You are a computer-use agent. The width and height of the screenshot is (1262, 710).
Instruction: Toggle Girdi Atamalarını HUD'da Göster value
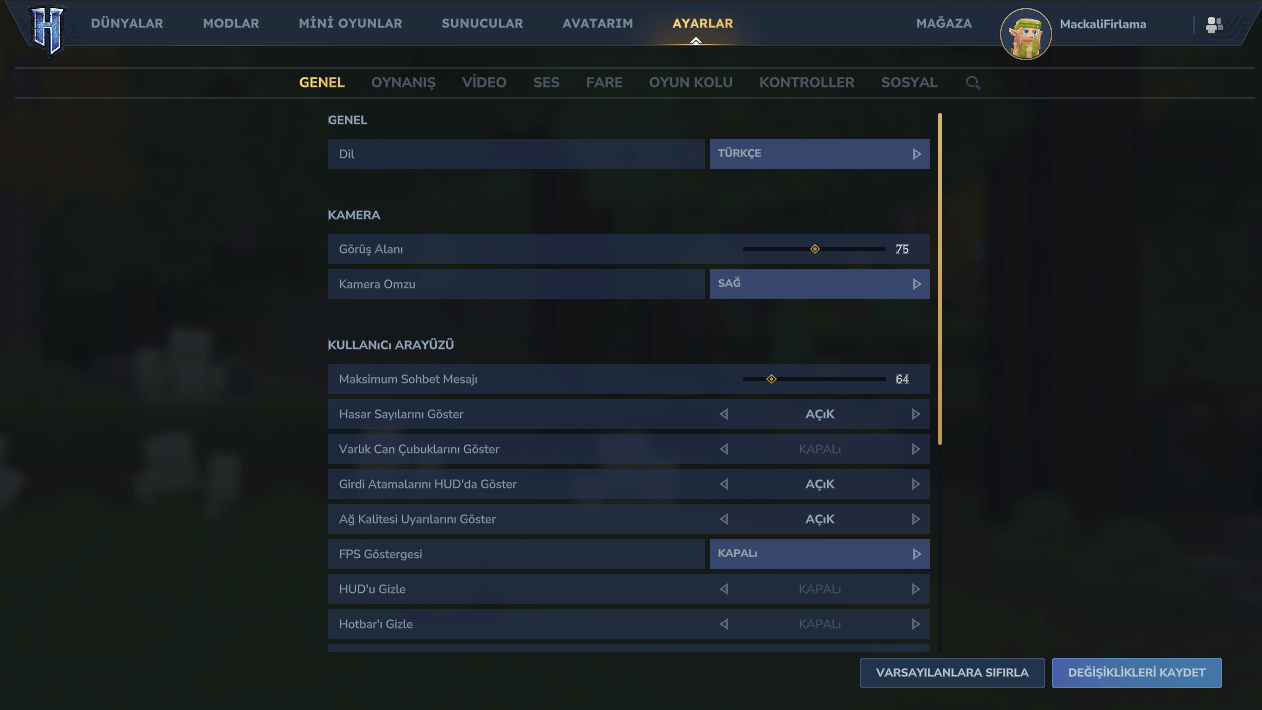pos(820,484)
